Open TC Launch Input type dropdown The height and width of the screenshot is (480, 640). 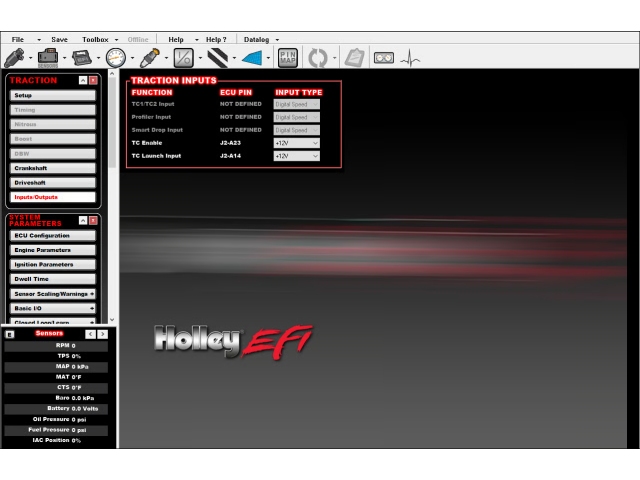point(297,156)
